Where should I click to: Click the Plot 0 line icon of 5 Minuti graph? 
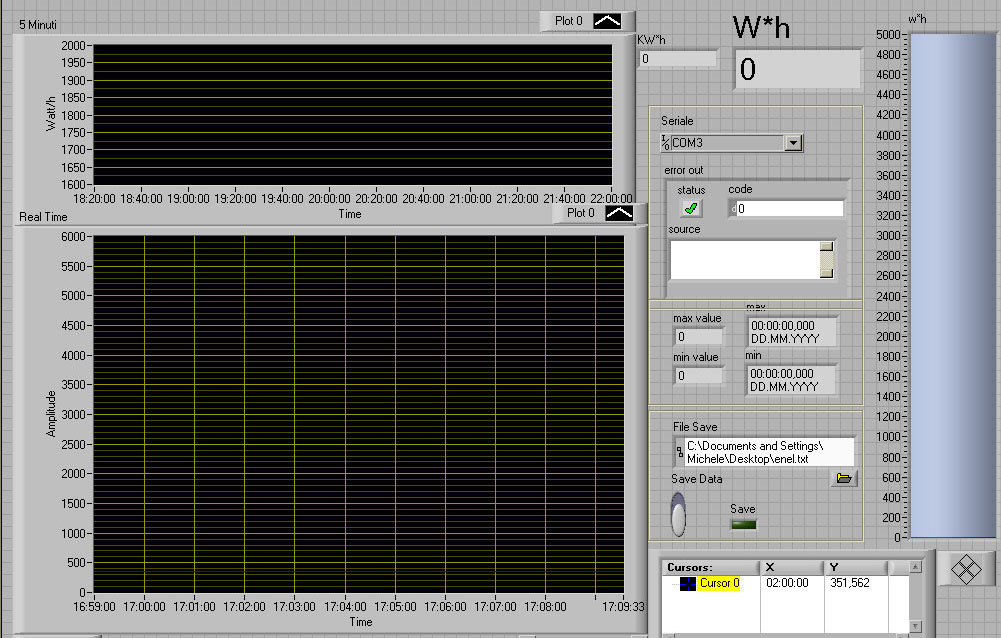pyautogui.click(x=607, y=20)
